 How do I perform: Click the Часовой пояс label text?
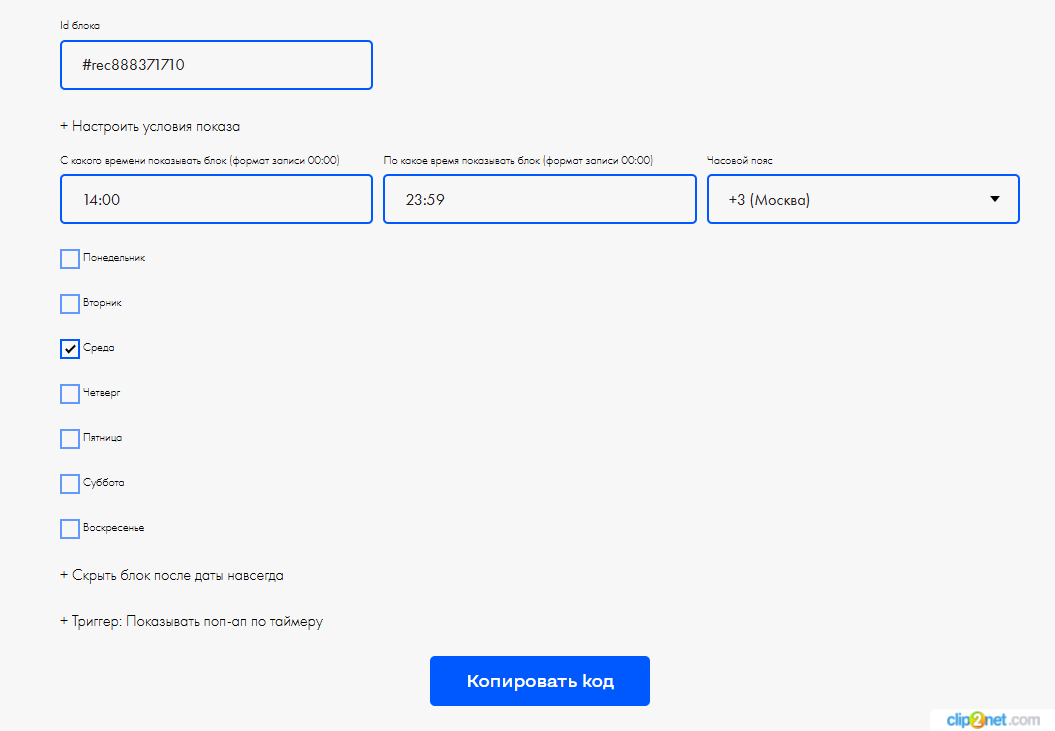tap(739, 160)
